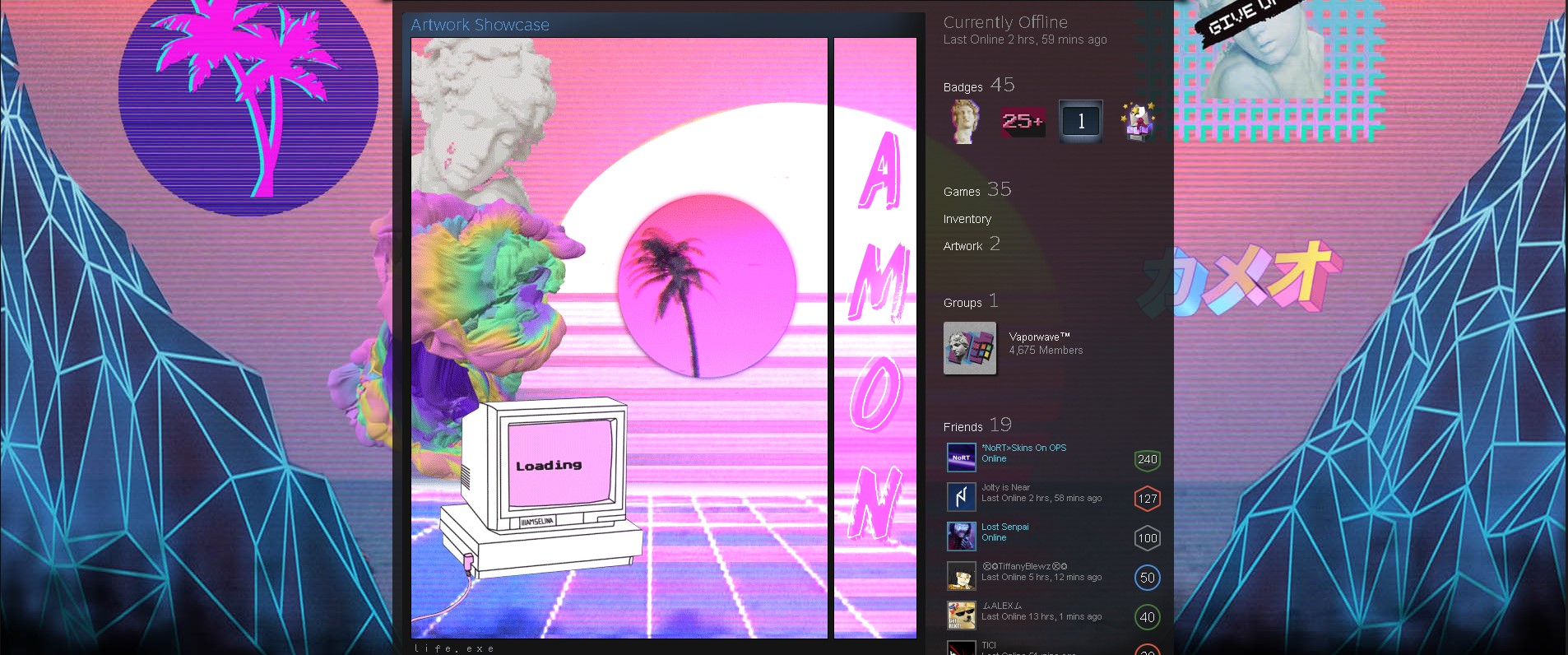Click the level 40 friend badge
This screenshot has width=1568, height=655.
click(1148, 617)
